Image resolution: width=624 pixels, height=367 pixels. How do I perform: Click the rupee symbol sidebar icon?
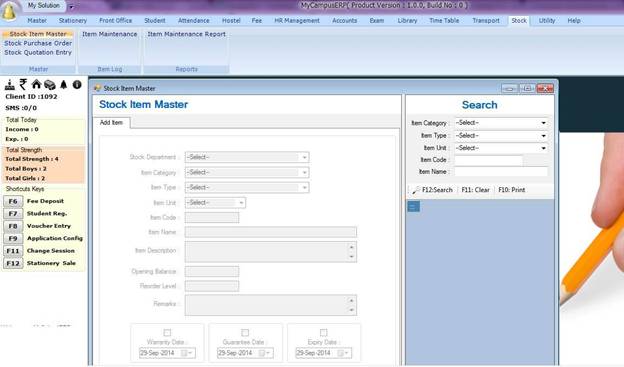[x=23, y=84]
